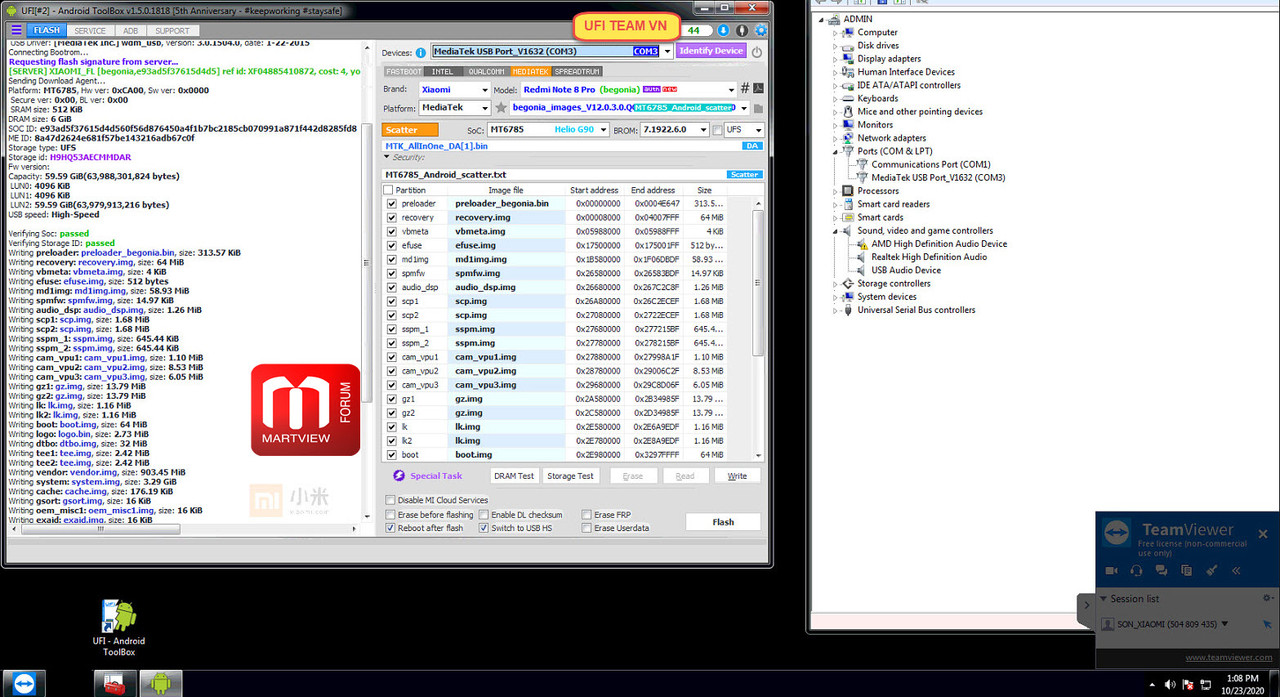Select the SPREADTRUM chipset tab

pos(577,72)
